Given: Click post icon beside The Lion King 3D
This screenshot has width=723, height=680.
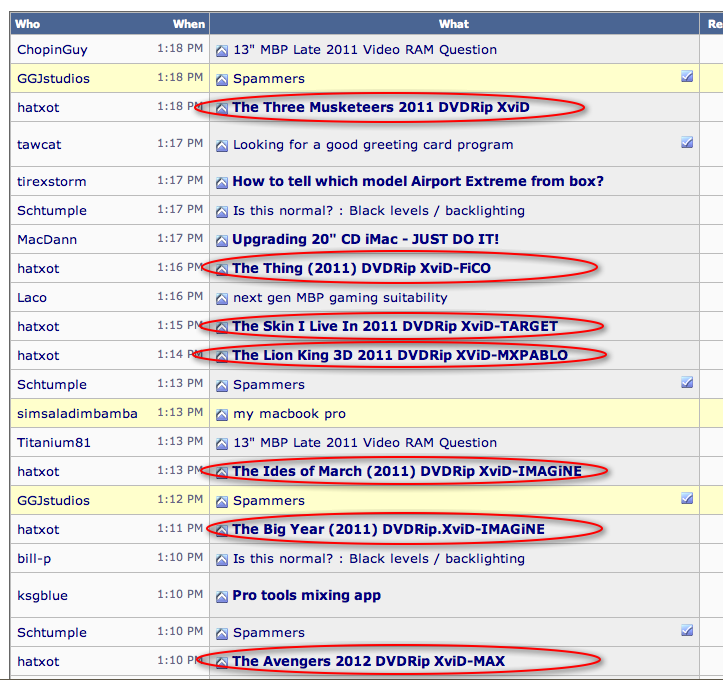Looking at the screenshot, I should (x=222, y=357).
